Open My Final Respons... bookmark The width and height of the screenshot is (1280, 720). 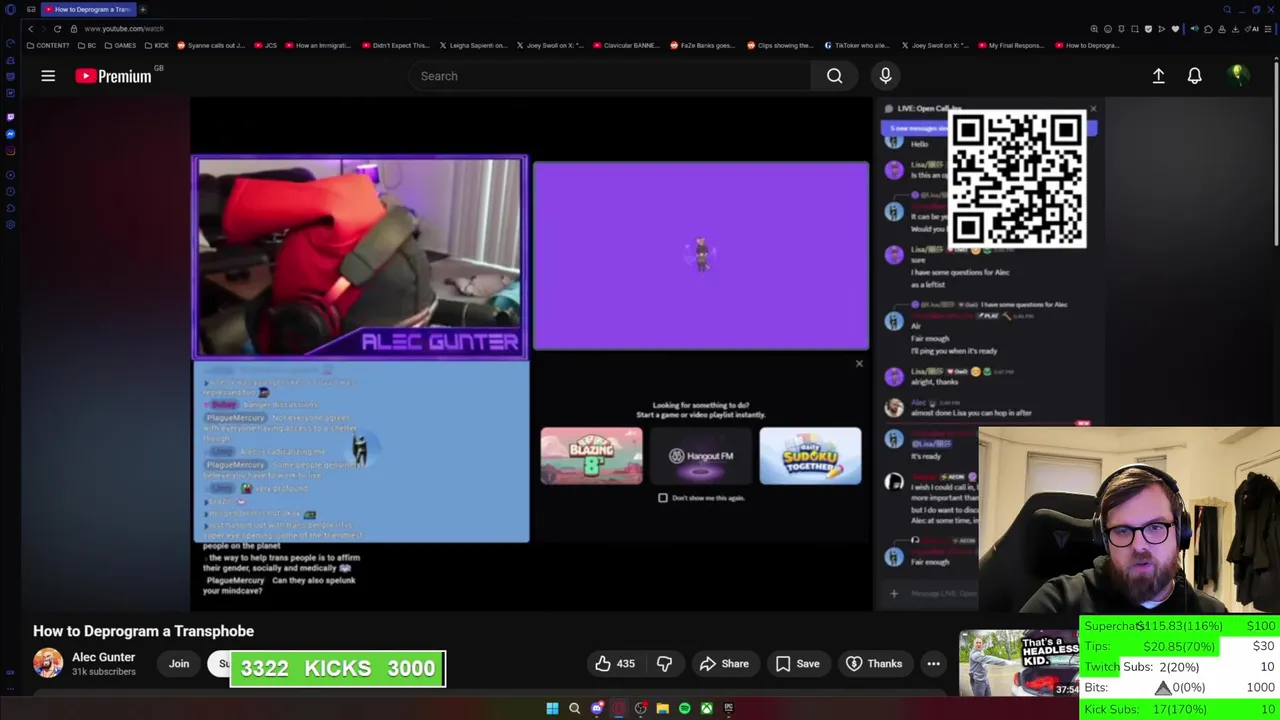1011,45
